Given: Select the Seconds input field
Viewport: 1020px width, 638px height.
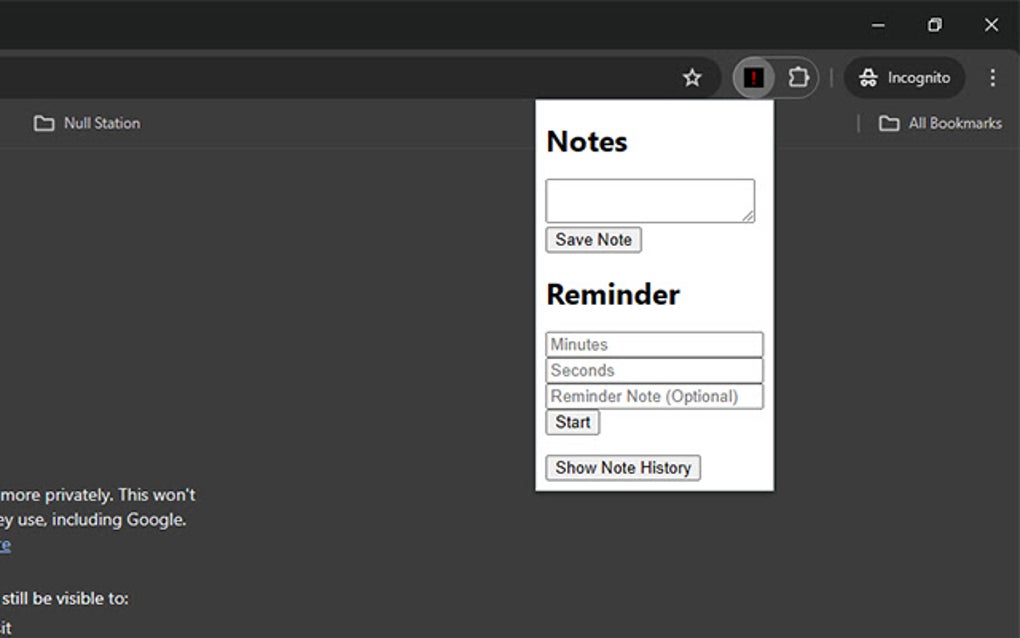Looking at the screenshot, I should pos(654,369).
